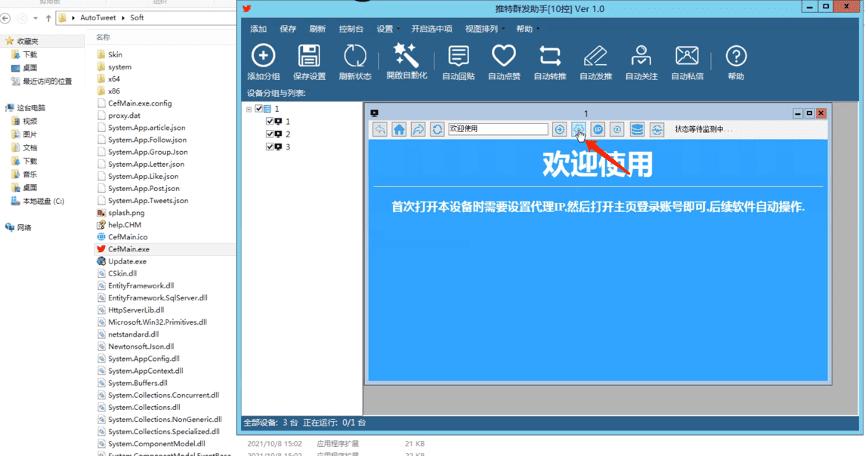866x456 pixels.
Task: Click the 添加 menu item
Action: pyautogui.click(x=258, y=29)
